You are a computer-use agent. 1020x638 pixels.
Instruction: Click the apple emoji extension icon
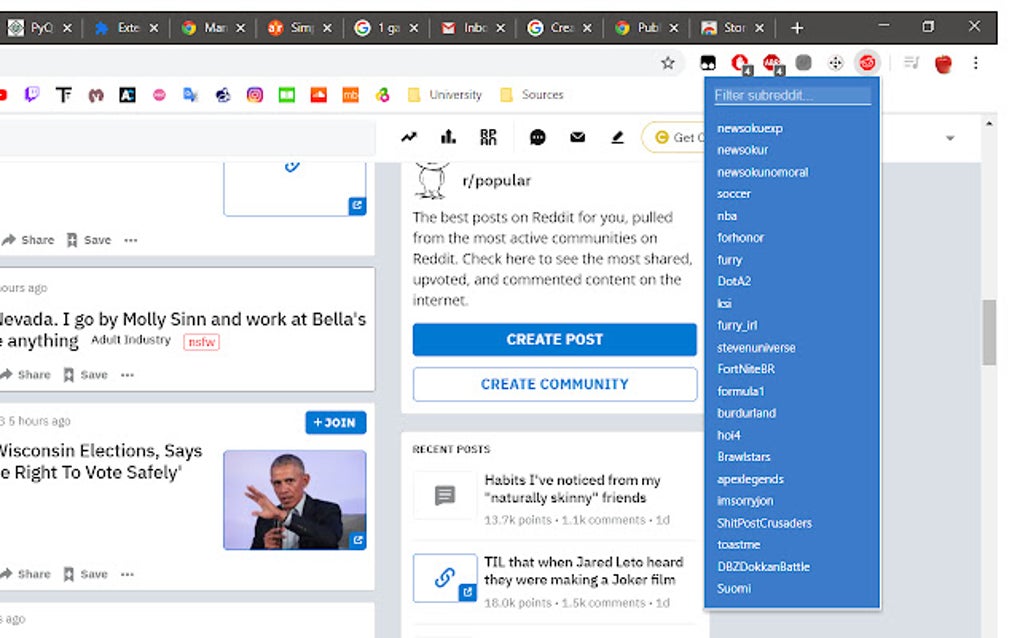coord(941,62)
